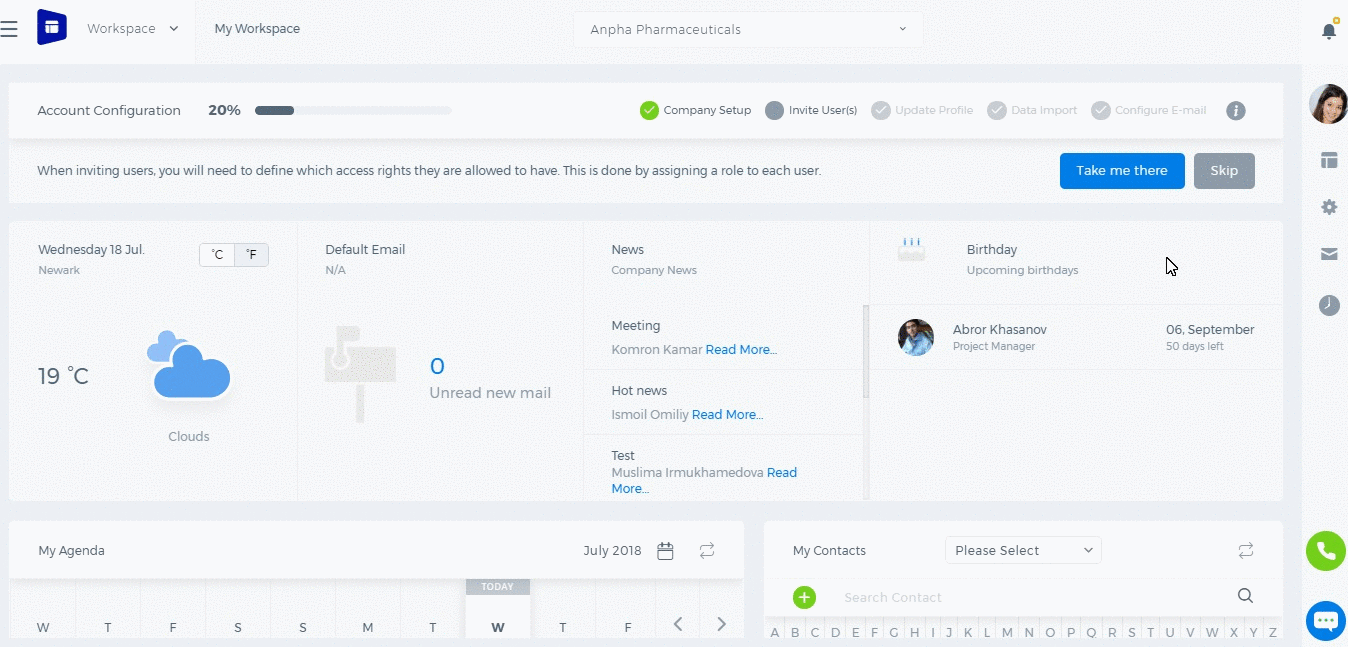Click the account configuration progress bar

pos(353,111)
